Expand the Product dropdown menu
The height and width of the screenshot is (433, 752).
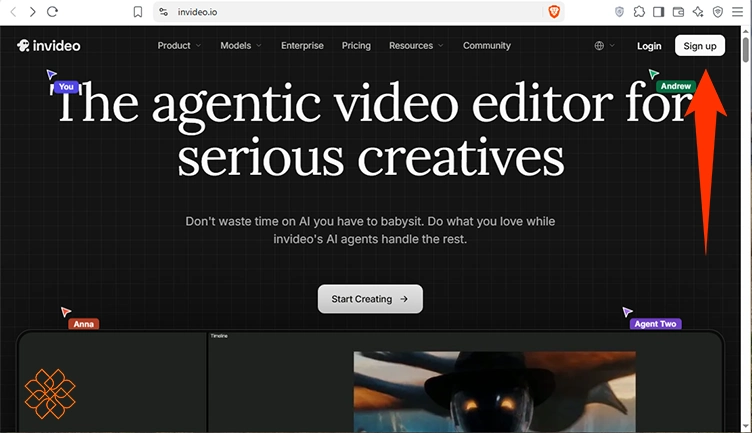[179, 46]
